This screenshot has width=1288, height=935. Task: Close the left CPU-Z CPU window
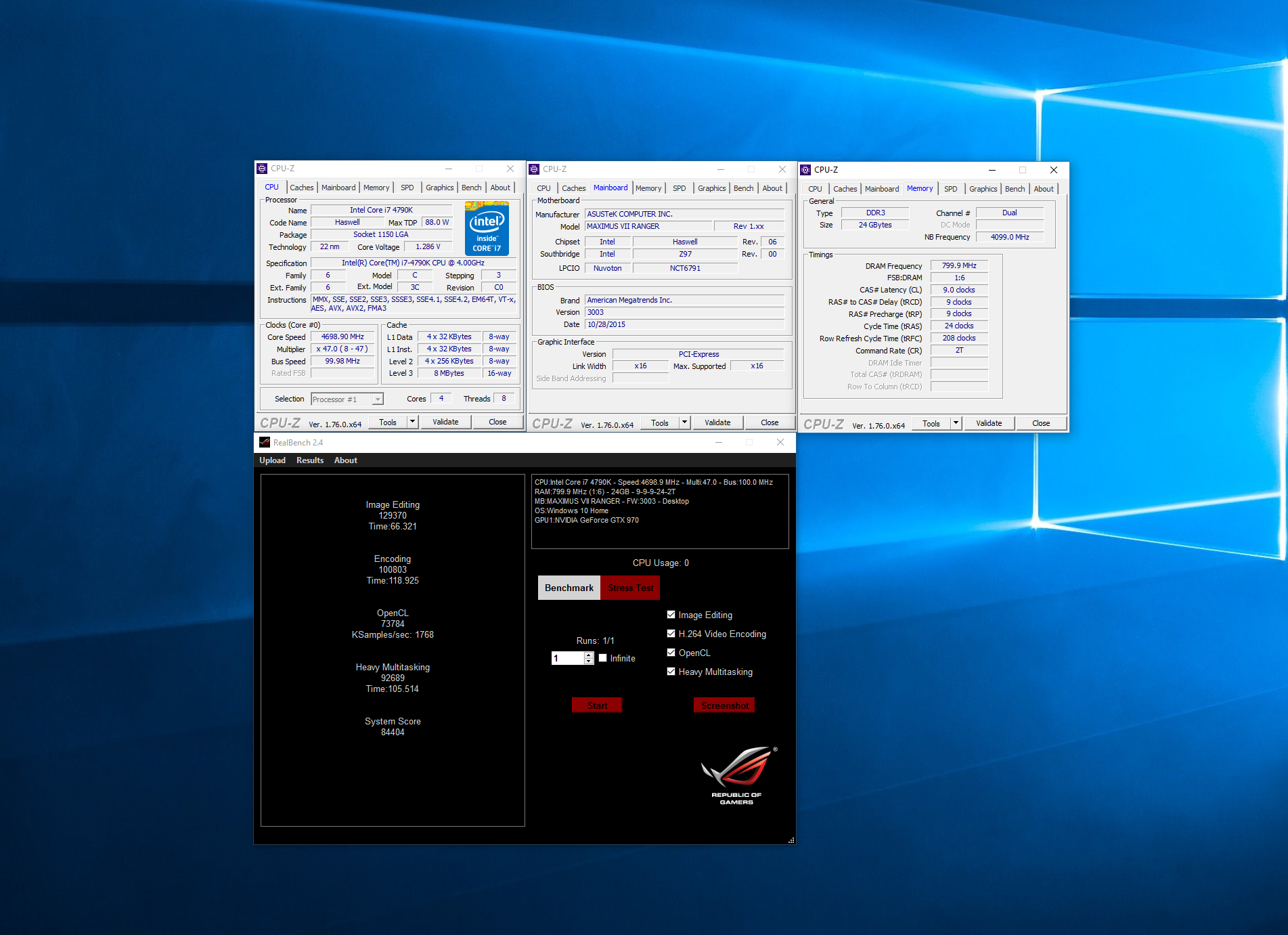coord(510,169)
